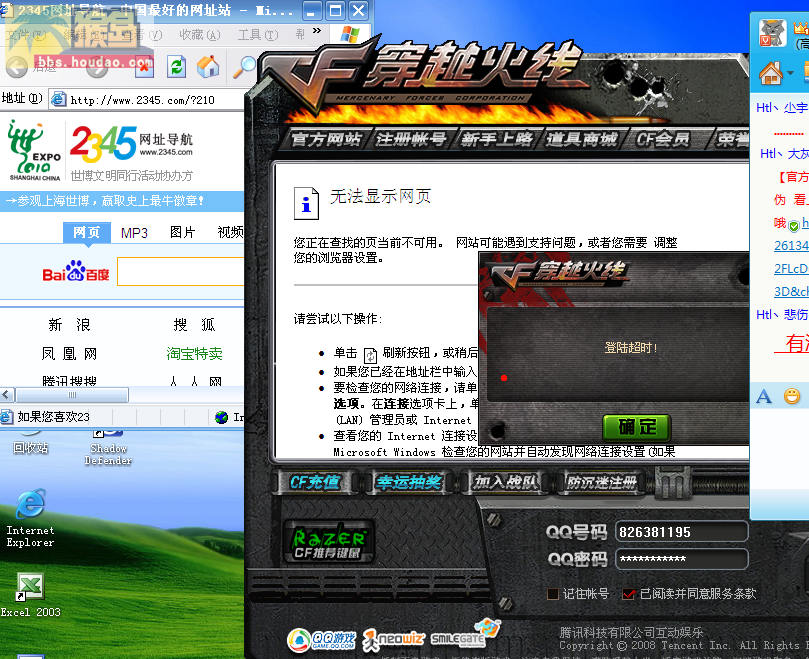Click the Windows flag logo in IE
This screenshot has width=809, height=659.
(x=350, y=35)
